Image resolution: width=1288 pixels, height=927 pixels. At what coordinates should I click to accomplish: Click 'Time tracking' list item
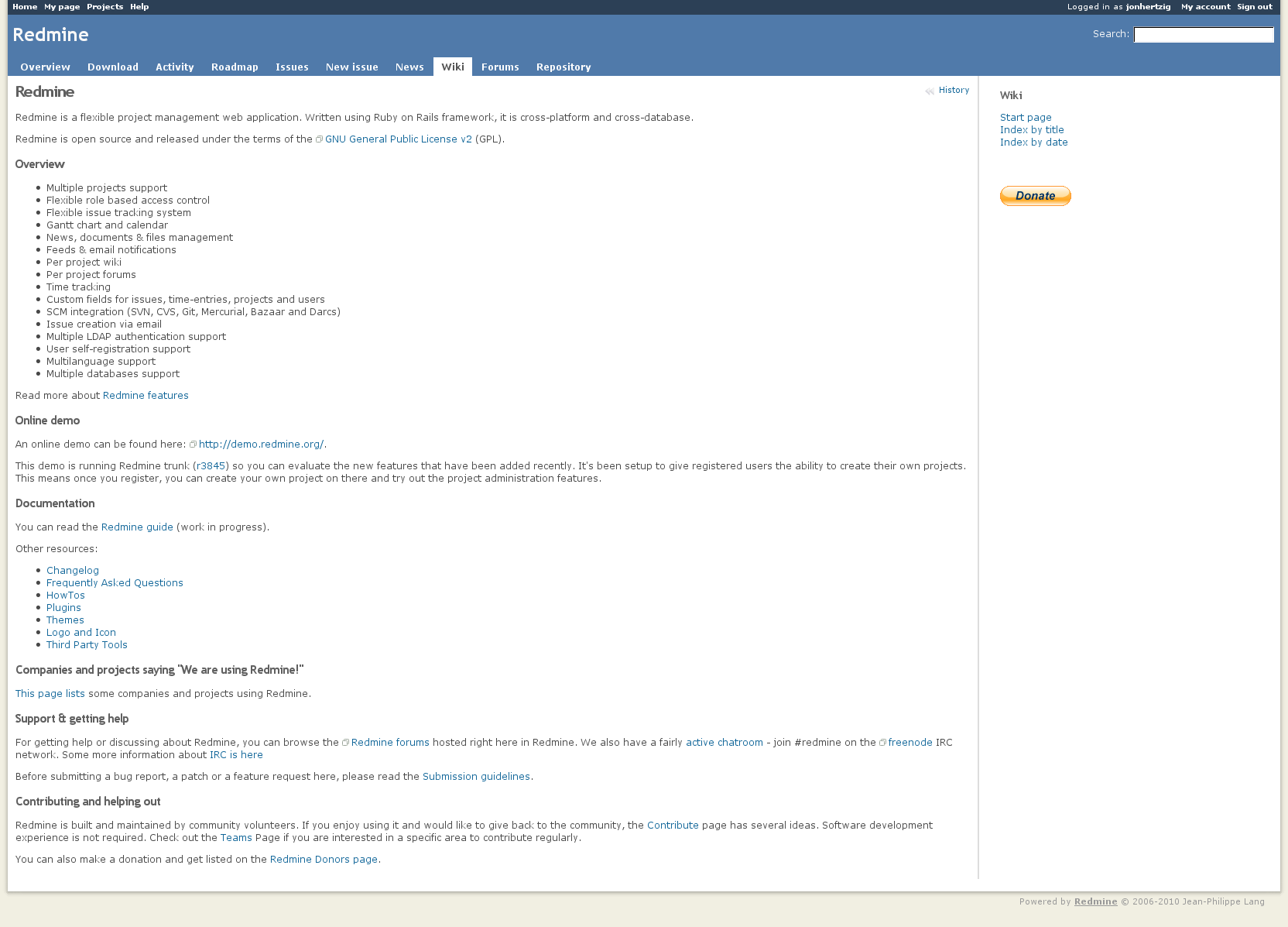(78, 287)
